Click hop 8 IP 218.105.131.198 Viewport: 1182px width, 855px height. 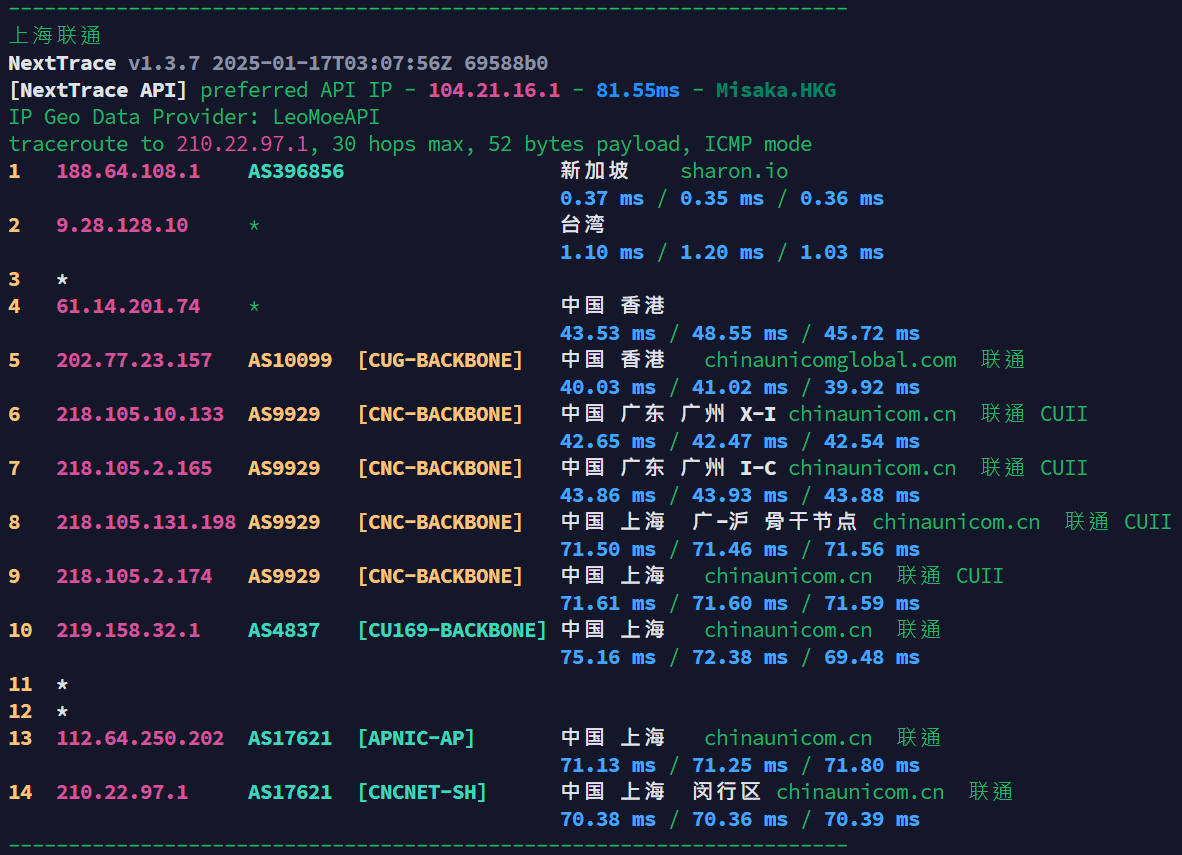click(x=146, y=522)
